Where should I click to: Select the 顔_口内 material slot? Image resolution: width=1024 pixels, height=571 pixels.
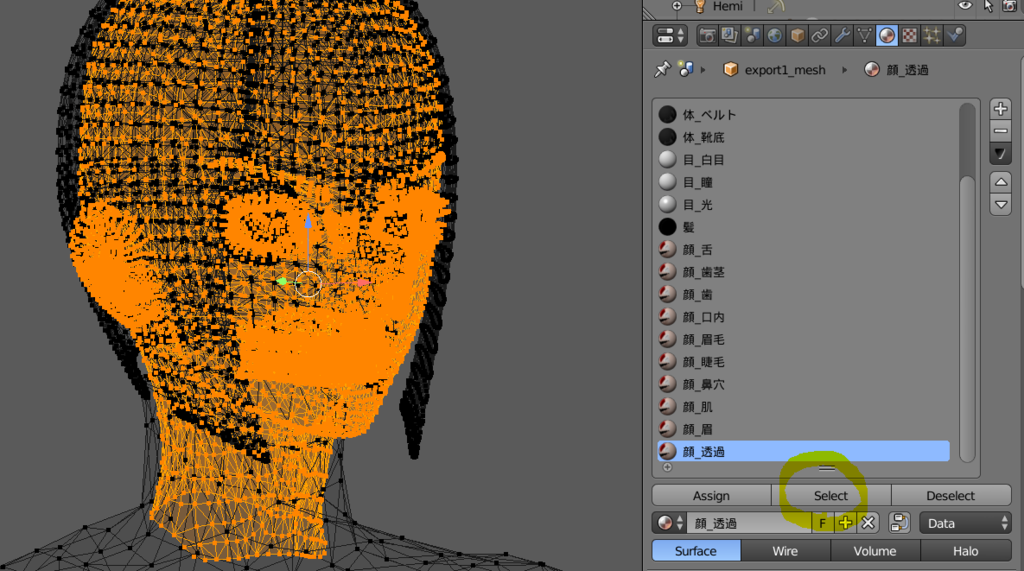click(x=804, y=317)
